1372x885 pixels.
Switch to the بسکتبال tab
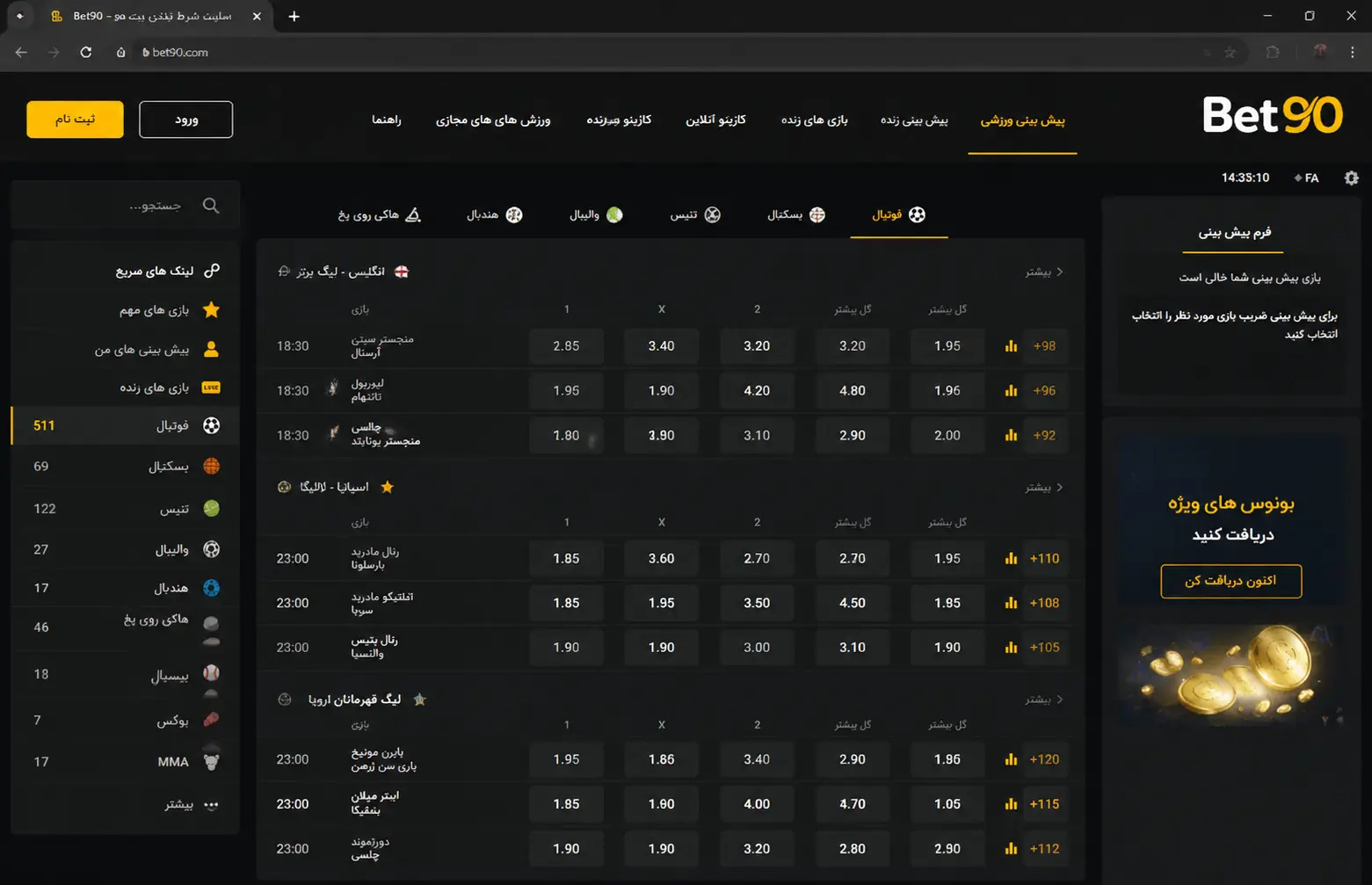[796, 215]
